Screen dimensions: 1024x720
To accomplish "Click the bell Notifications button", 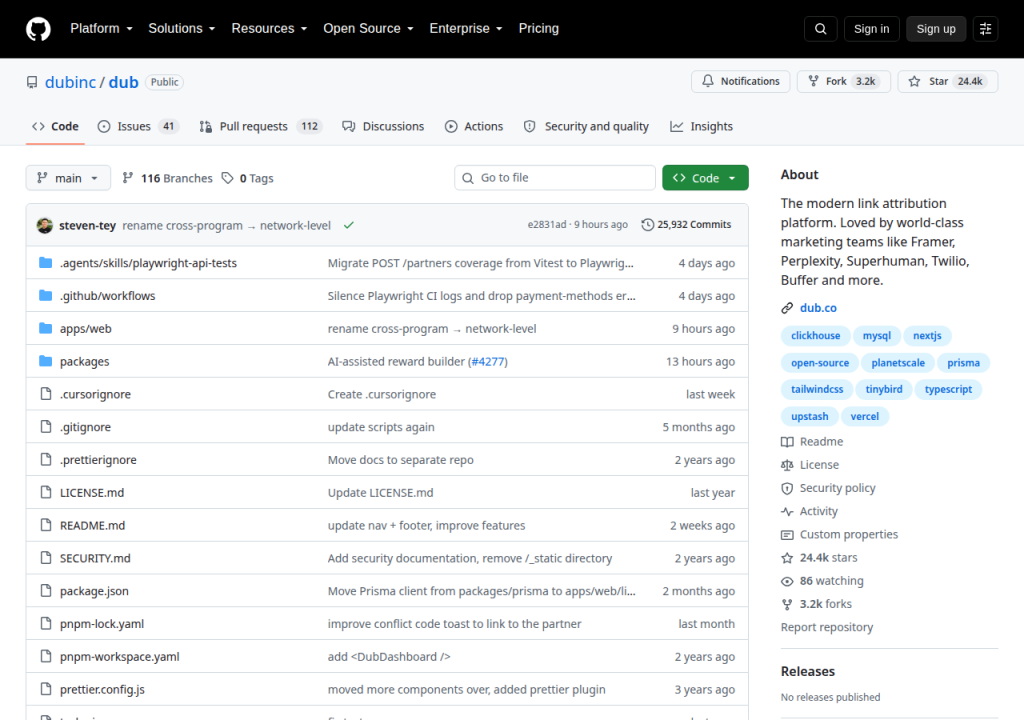I will click(x=741, y=81).
